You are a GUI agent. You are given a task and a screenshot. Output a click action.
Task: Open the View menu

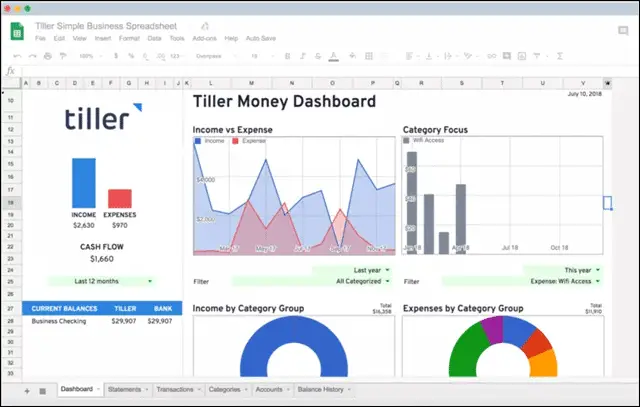click(x=80, y=38)
